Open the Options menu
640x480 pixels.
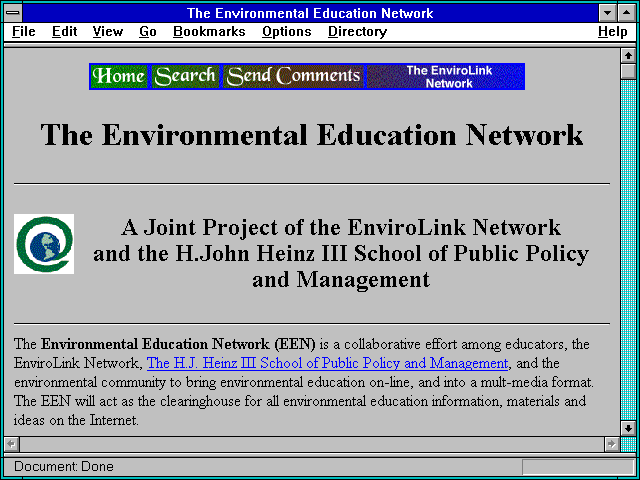pos(287,32)
